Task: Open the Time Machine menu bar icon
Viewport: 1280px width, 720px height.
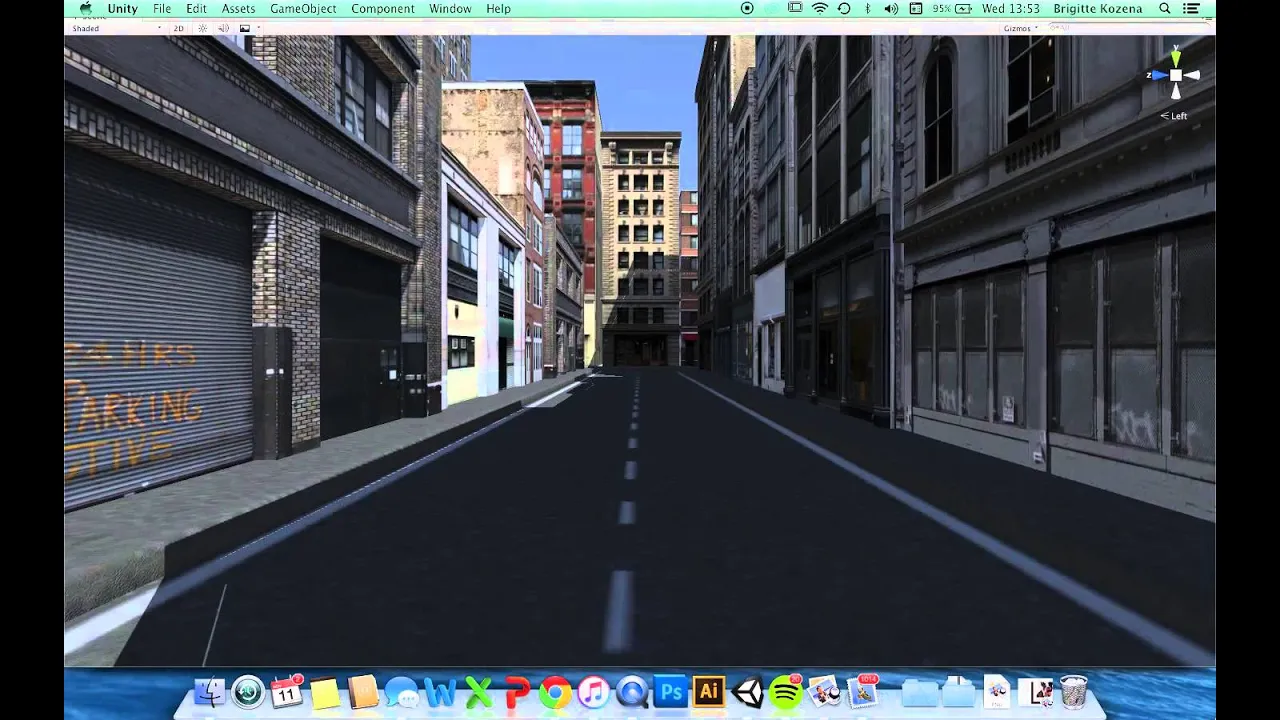Action: coord(844,8)
